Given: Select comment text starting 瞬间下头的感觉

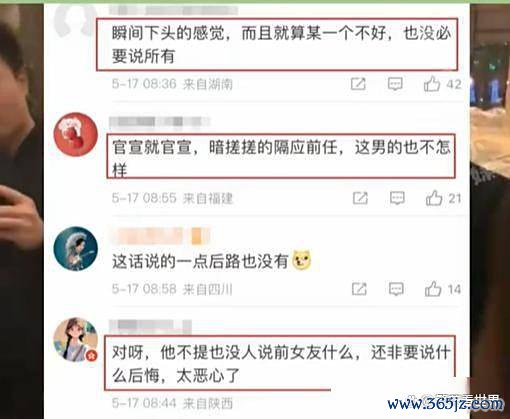Looking at the screenshot, I should click(x=282, y=44).
